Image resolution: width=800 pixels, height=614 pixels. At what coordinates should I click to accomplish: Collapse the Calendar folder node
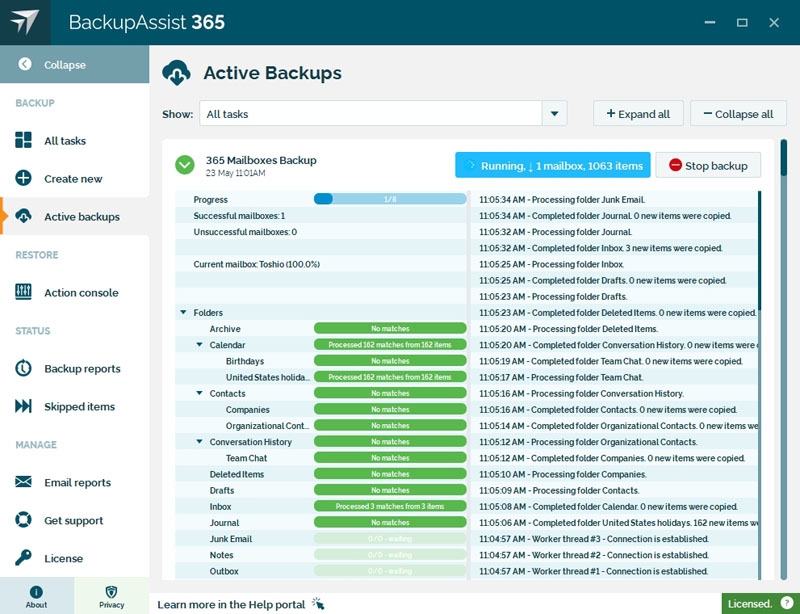[x=199, y=345]
